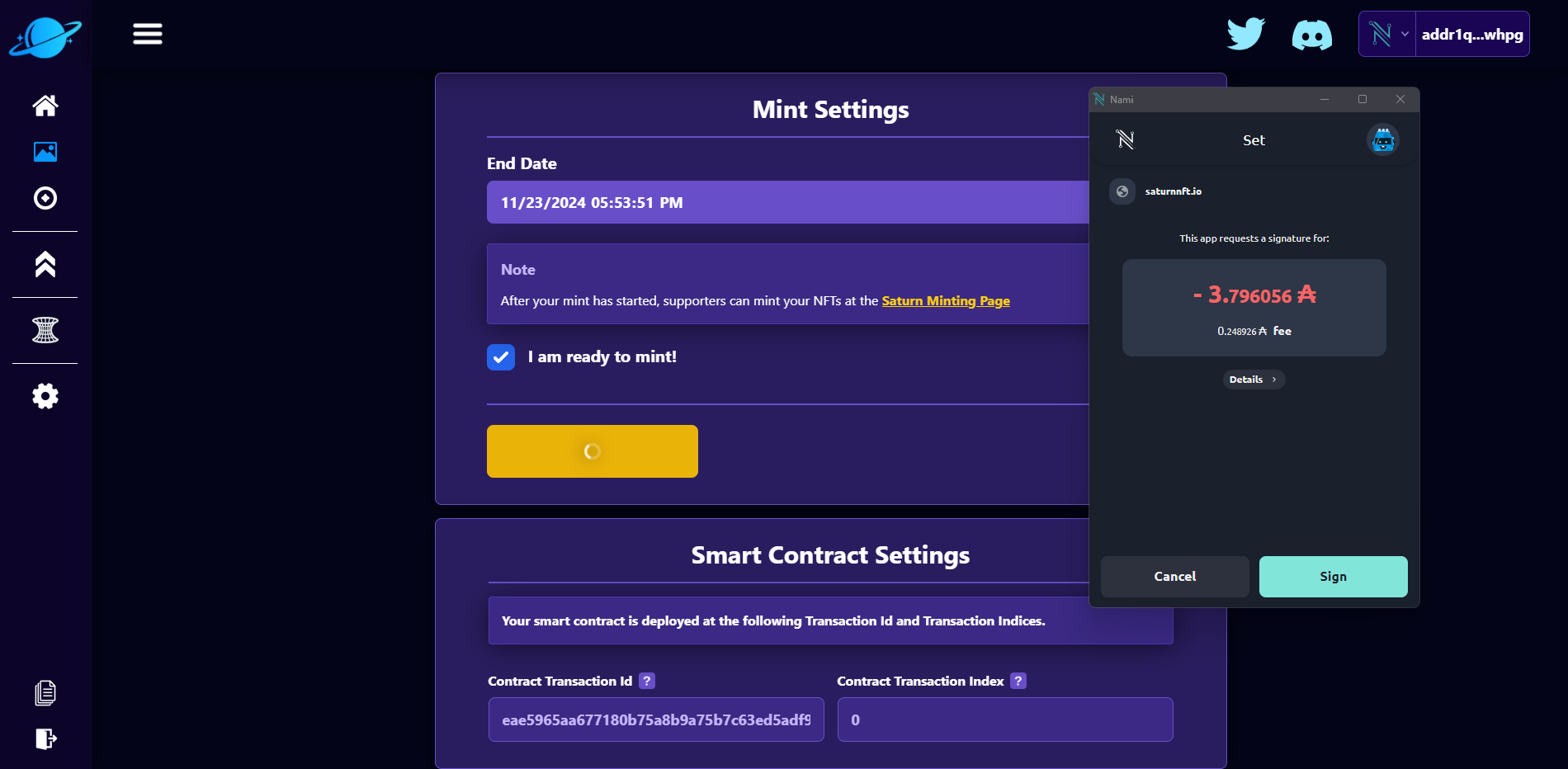This screenshot has width=1568, height=769.
Task: Follow the Saturn Minting Page link
Action: (946, 300)
